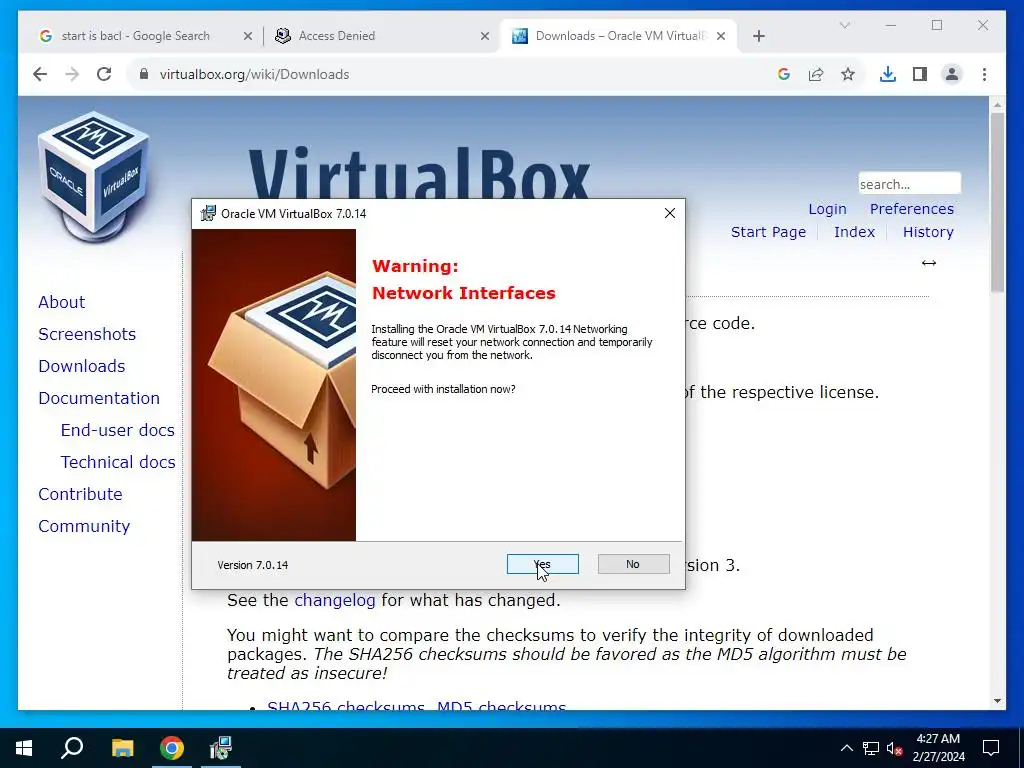Open Chrome three-dot menu

tap(984, 74)
